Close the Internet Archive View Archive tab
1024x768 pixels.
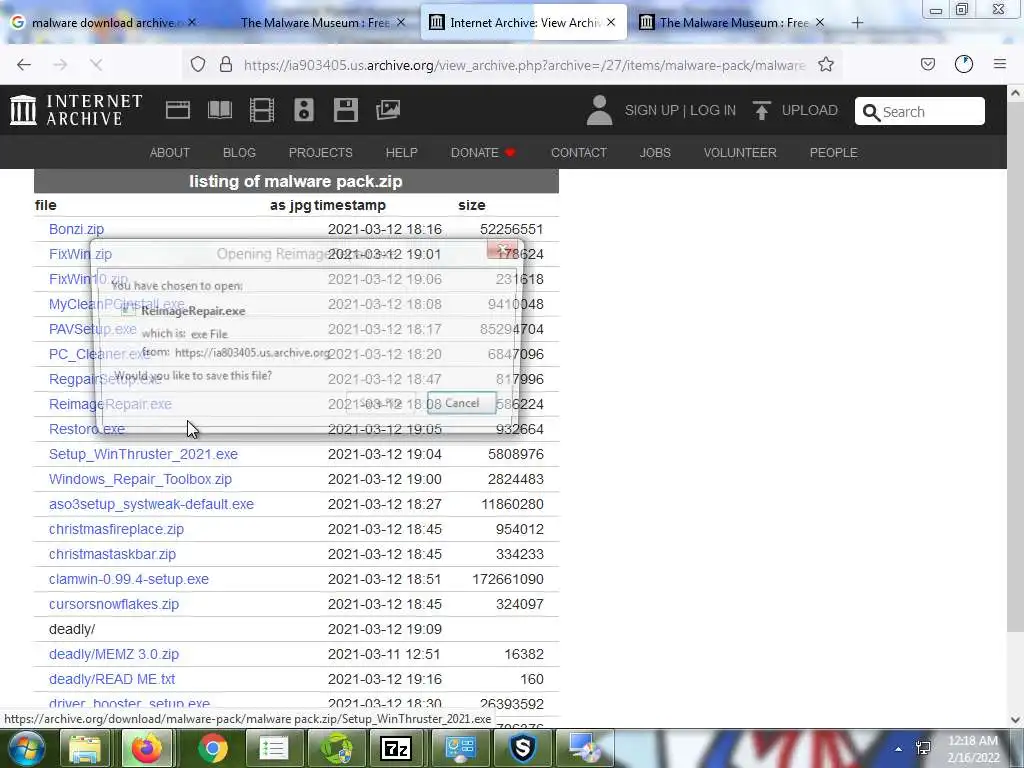point(611,22)
